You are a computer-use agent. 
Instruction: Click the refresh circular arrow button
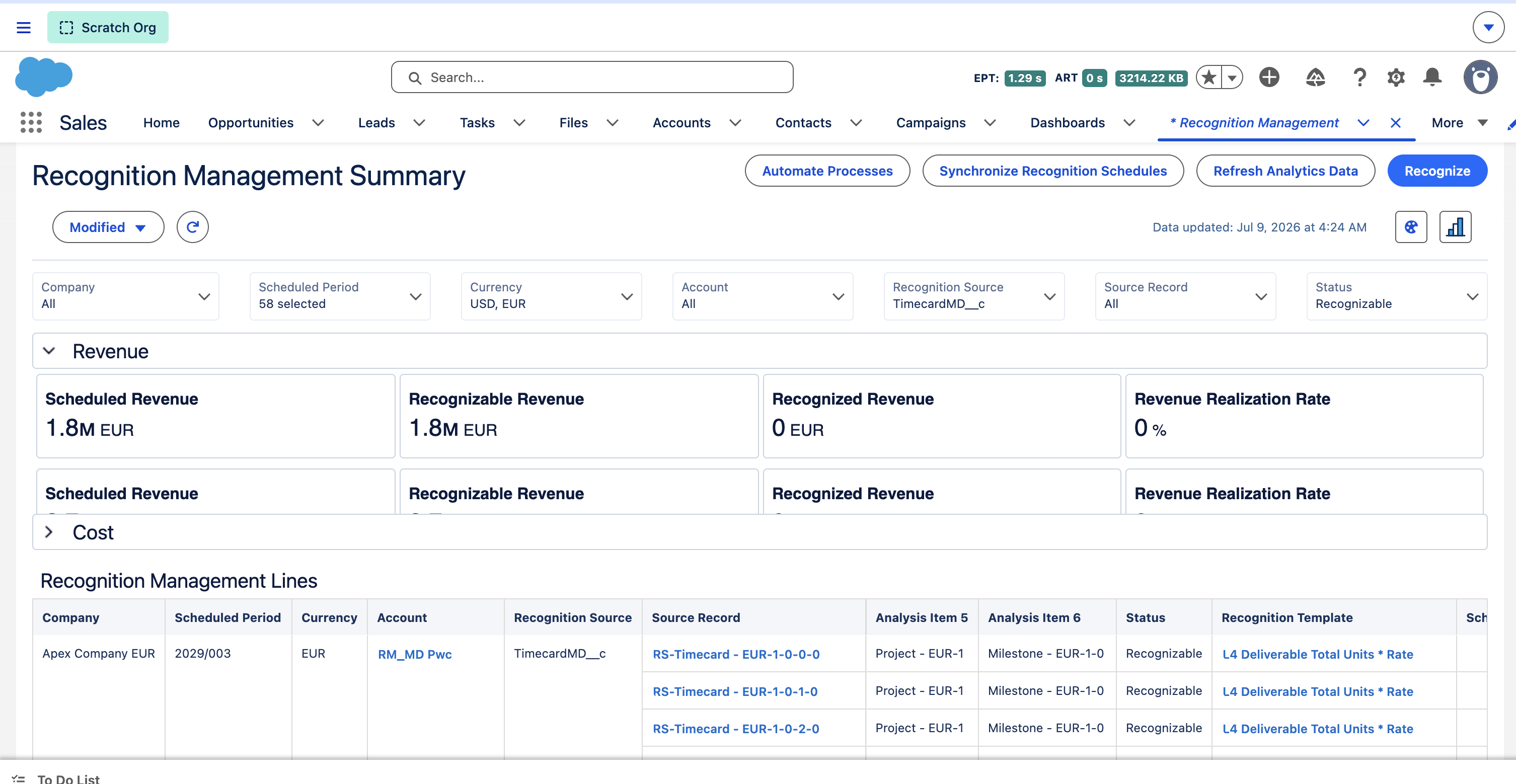pyautogui.click(x=192, y=227)
